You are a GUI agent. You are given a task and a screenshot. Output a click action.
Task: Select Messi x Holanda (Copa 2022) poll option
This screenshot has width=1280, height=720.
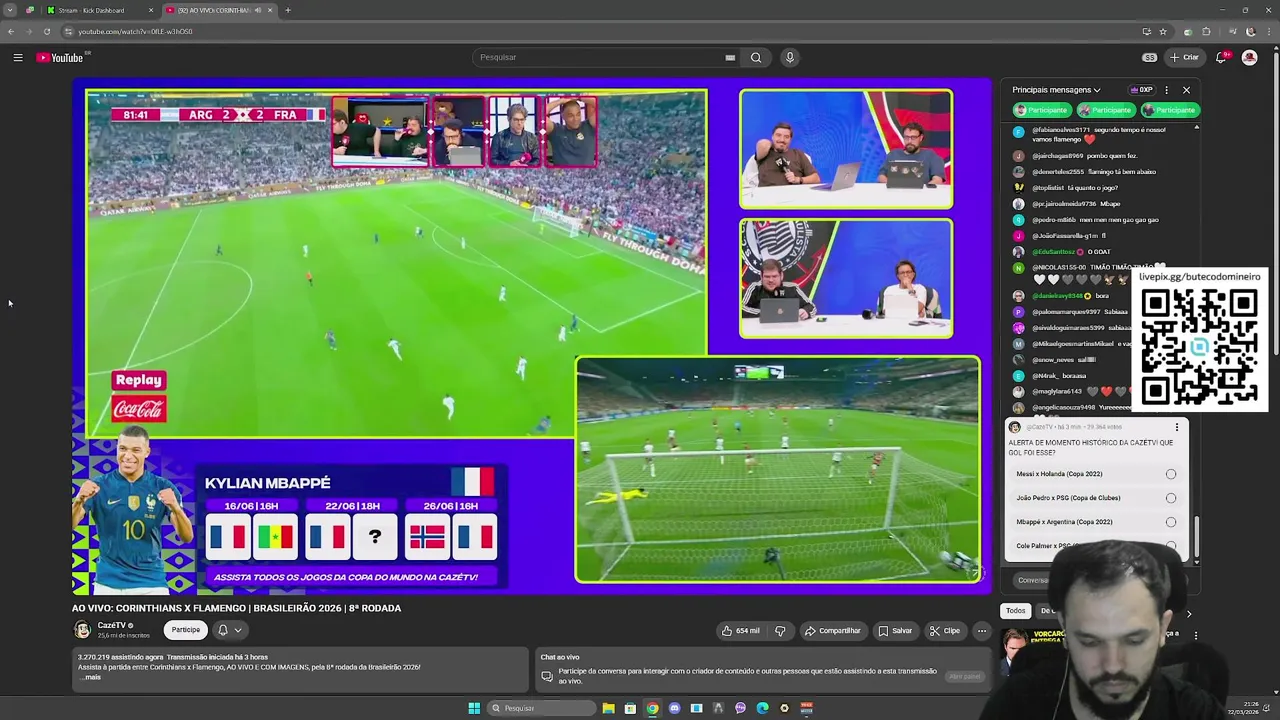pyautogui.click(x=1096, y=474)
